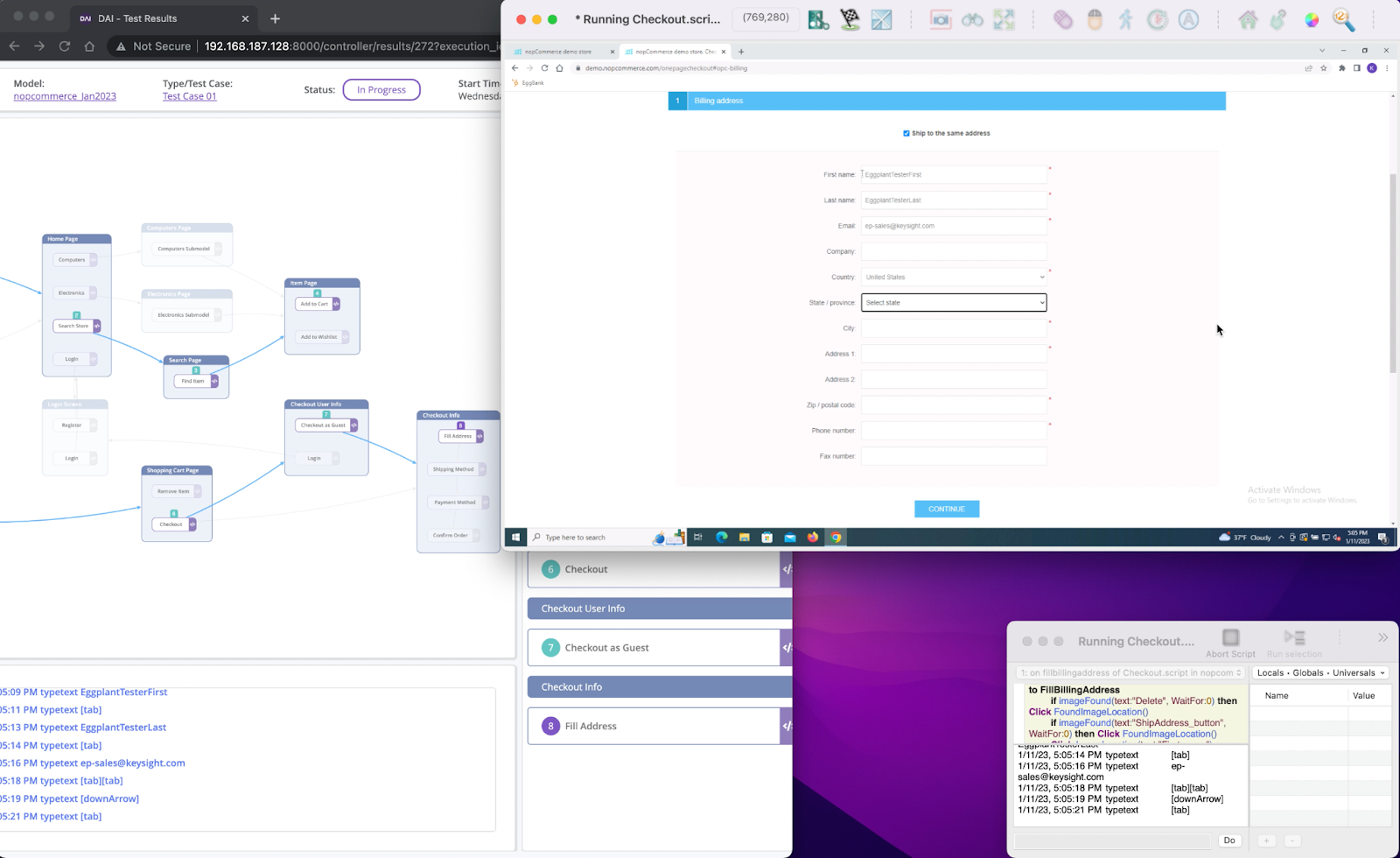The height and width of the screenshot is (858, 1400).
Task: Click the Capture Image camera icon
Action: point(941,19)
